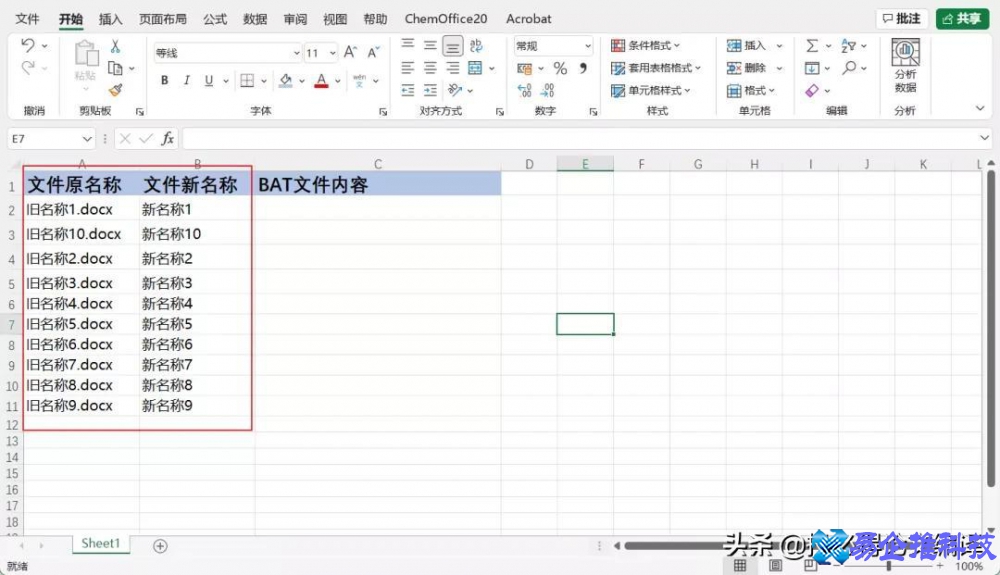This screenshot has width=1000, height=575.
Task: Click the Copy icon
Action: 115,68
